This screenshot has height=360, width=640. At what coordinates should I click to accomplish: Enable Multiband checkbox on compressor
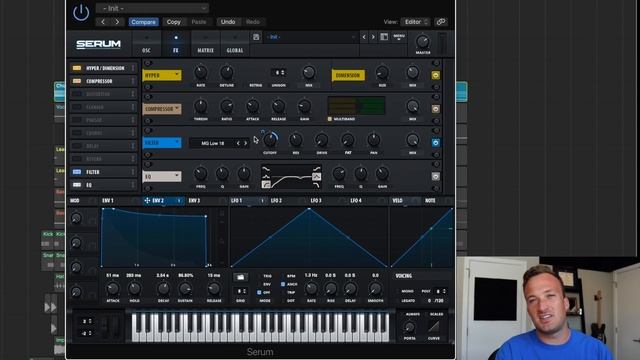(330, 119)
